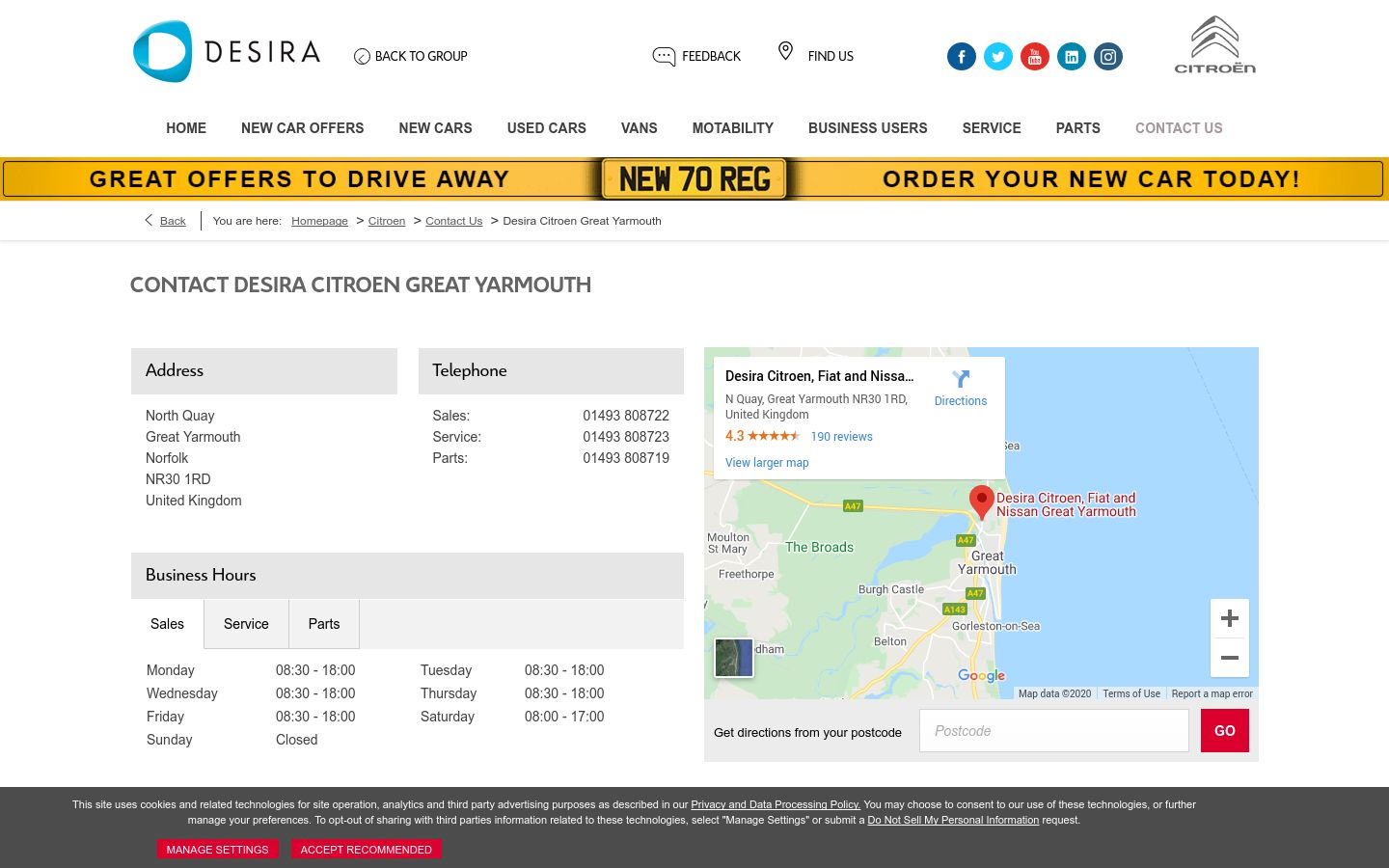Open NEW CAR OFFERS menu
Image resolution: width=1389 pixels, height=868 pixels.
[303, 128]
